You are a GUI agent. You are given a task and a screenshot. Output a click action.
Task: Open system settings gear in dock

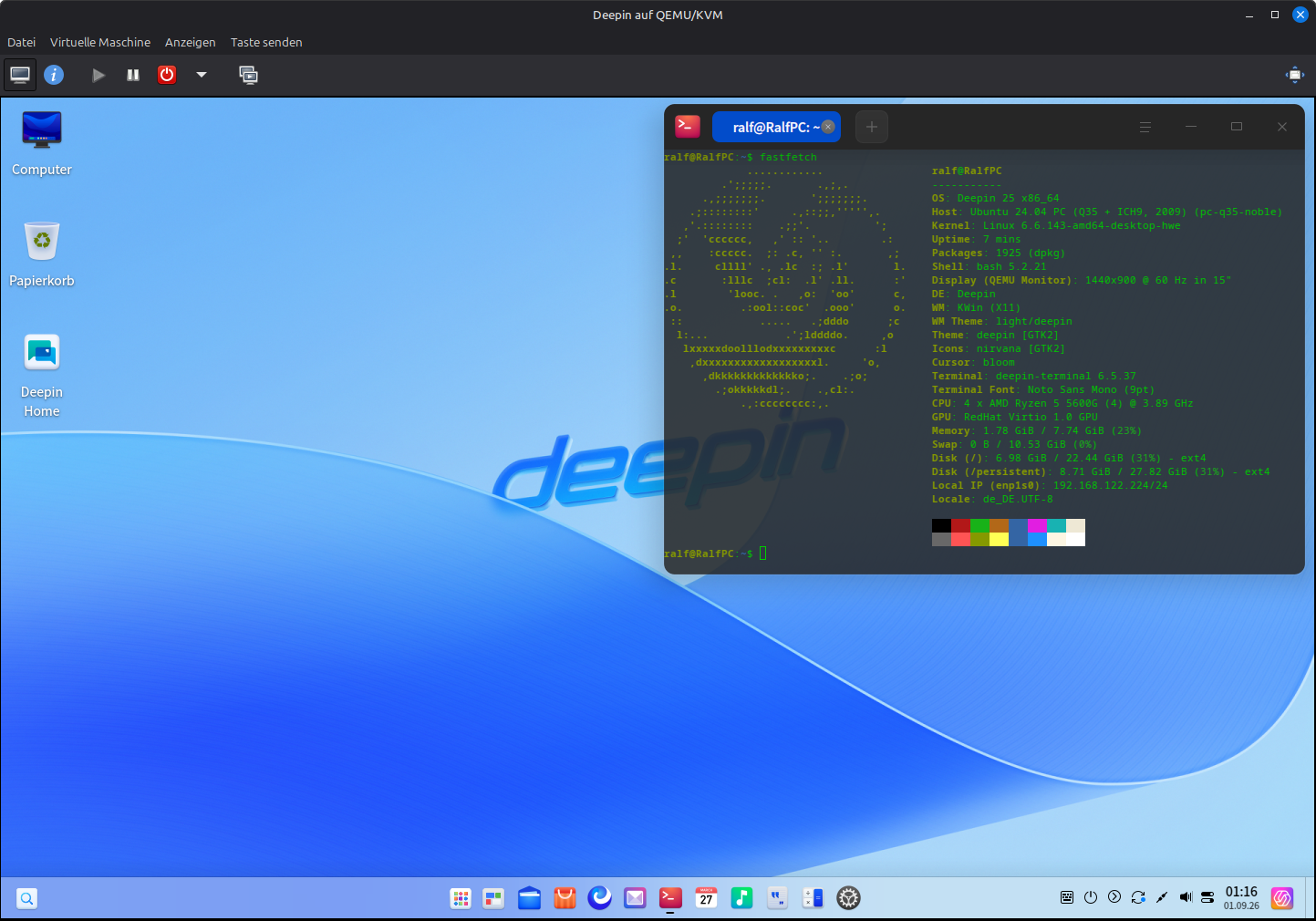point(849,898)
